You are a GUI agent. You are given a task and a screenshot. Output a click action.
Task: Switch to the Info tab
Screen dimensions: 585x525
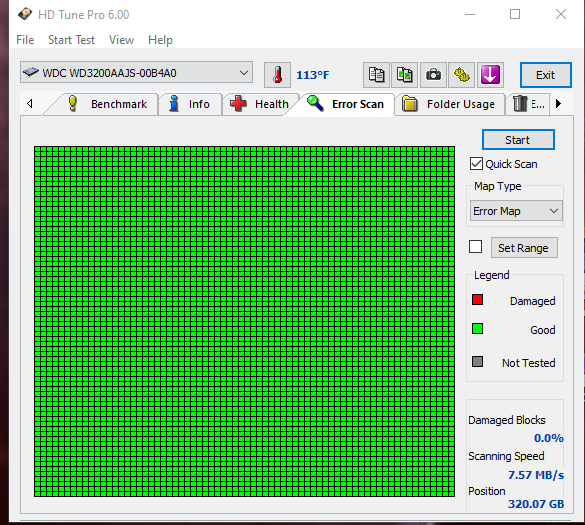[x=190, y=104]
